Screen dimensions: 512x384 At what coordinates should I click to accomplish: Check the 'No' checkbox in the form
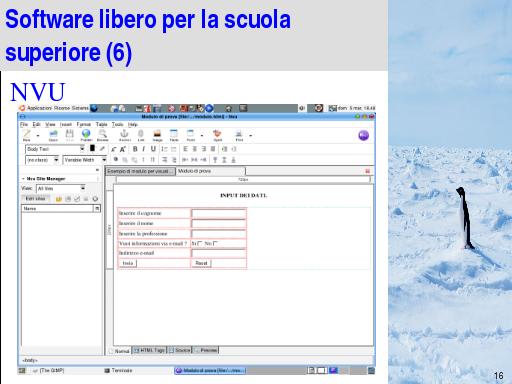click(215, 243)
